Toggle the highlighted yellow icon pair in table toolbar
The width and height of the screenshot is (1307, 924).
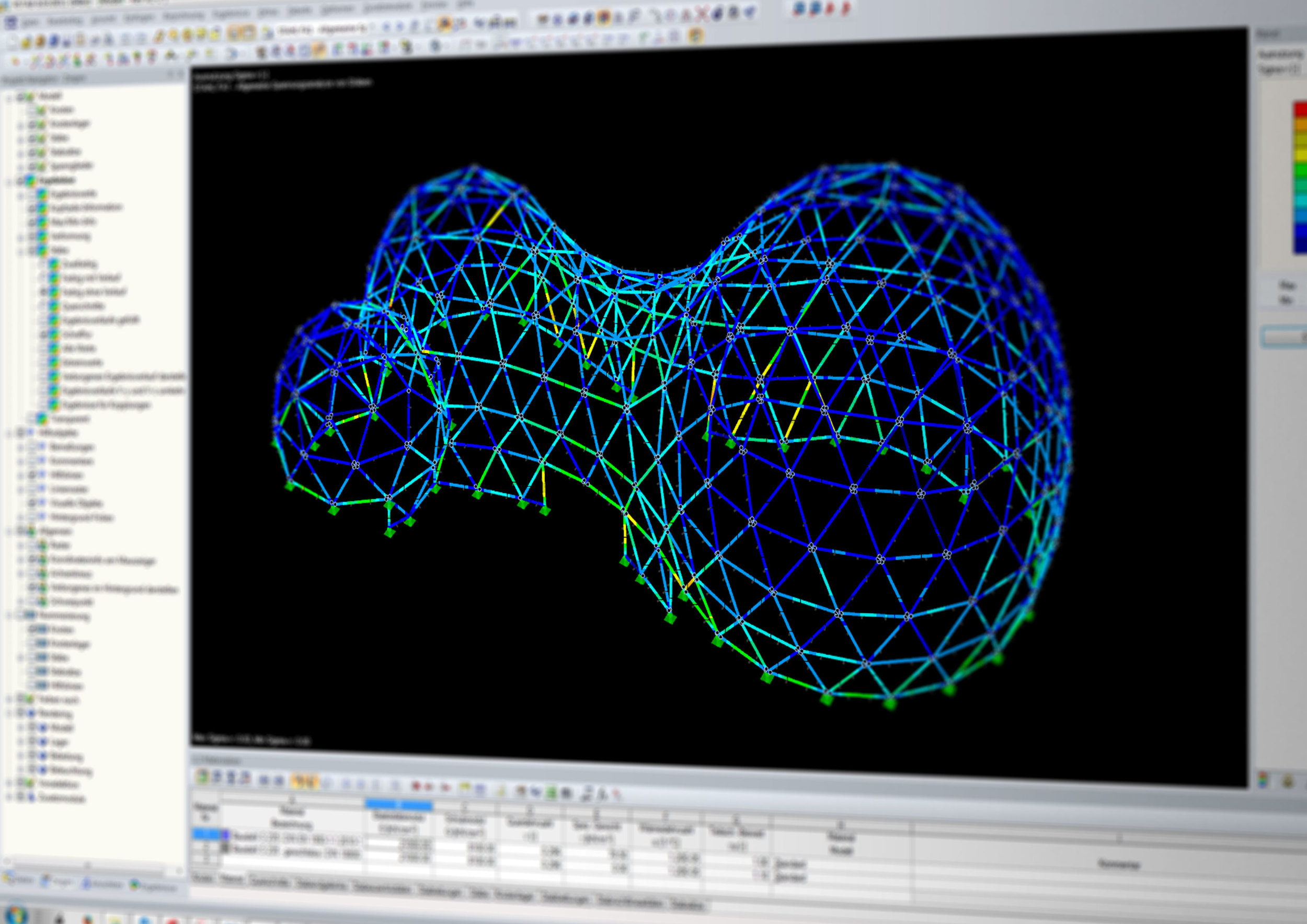pyautogui.click(x=305, y=781)
